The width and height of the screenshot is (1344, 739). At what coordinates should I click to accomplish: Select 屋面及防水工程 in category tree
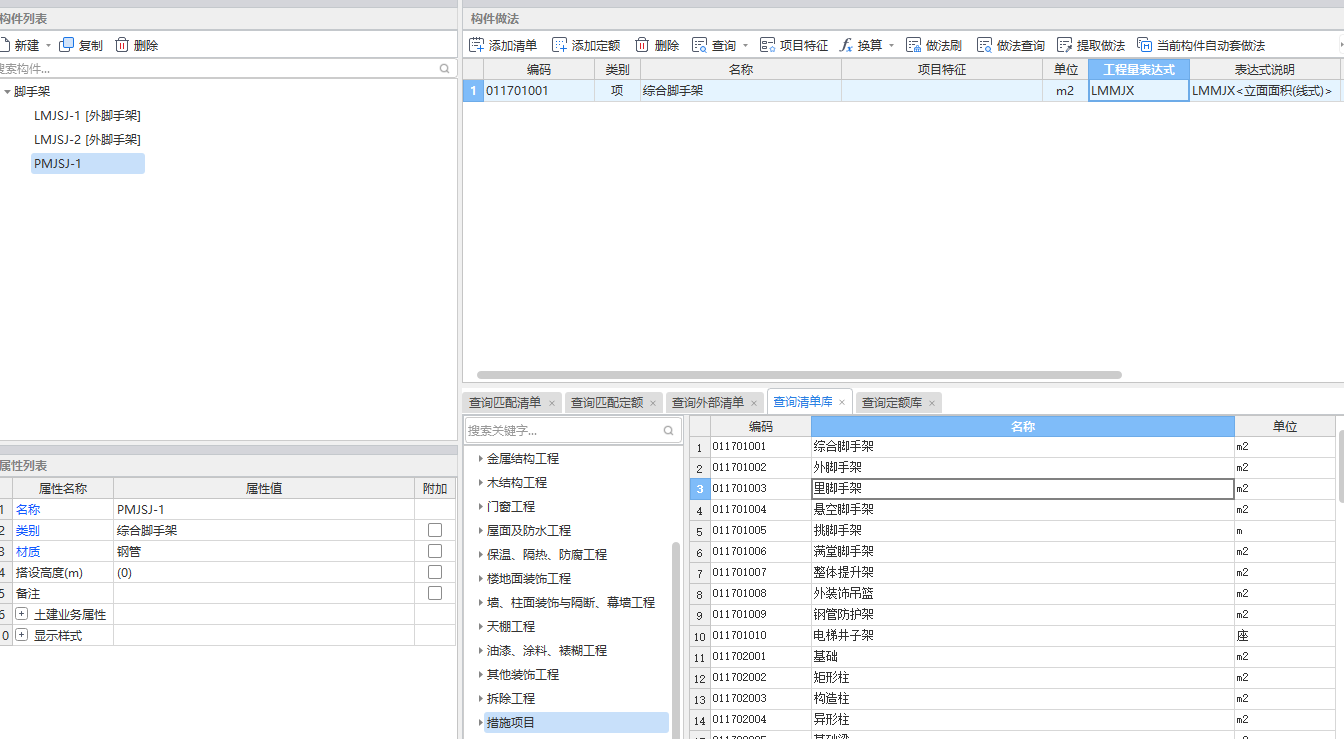click(529, 531)
